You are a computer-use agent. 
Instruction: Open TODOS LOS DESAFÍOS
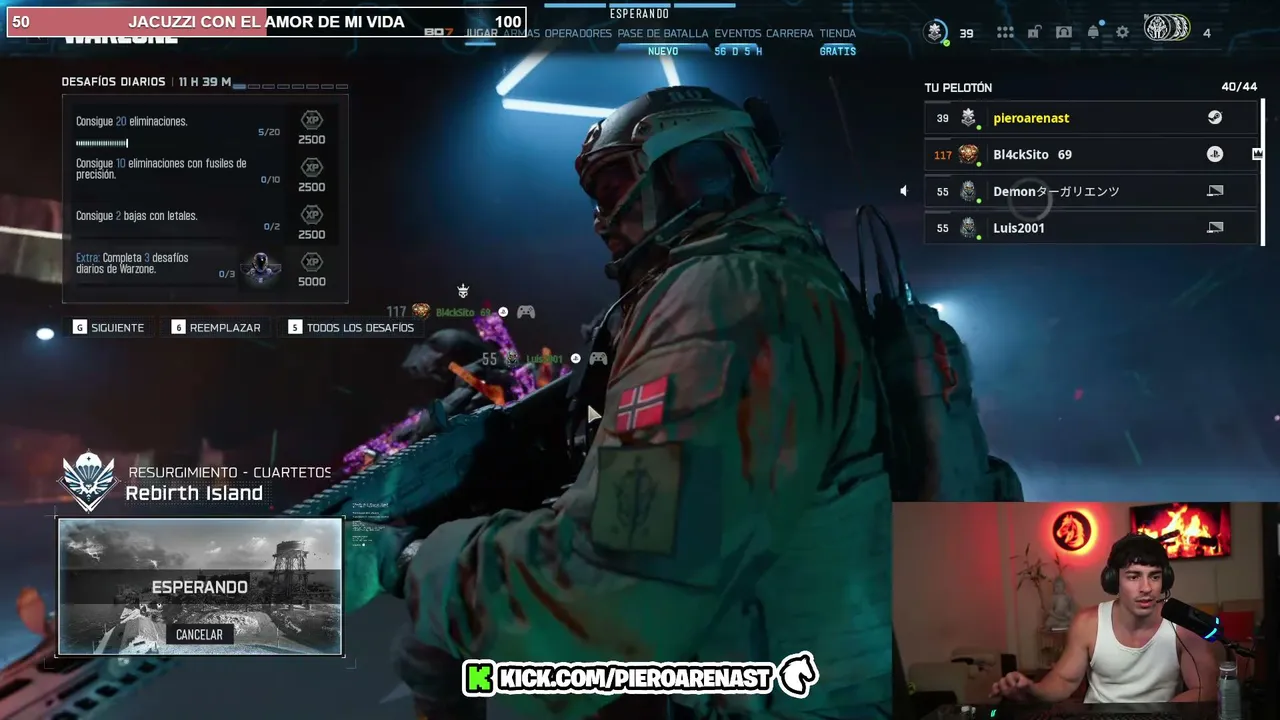click(x=351, y=327)
